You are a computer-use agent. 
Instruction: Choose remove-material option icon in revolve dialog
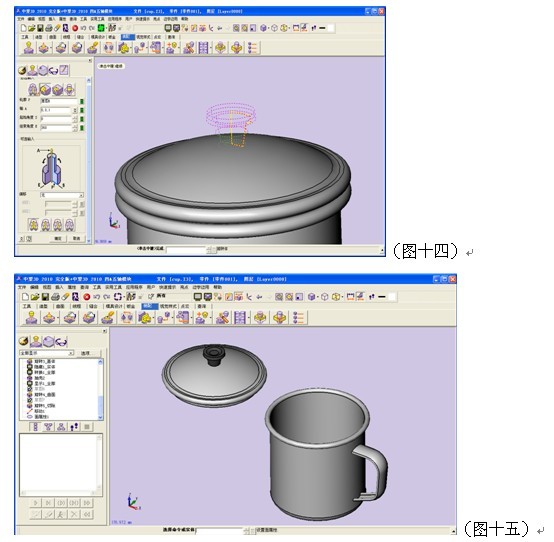[58, 89]
